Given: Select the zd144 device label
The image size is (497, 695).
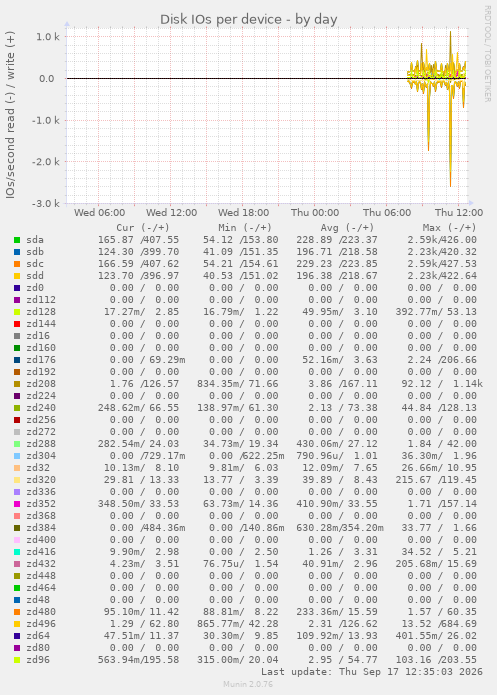Looking at the screenshot, I should tap(41, 324).
